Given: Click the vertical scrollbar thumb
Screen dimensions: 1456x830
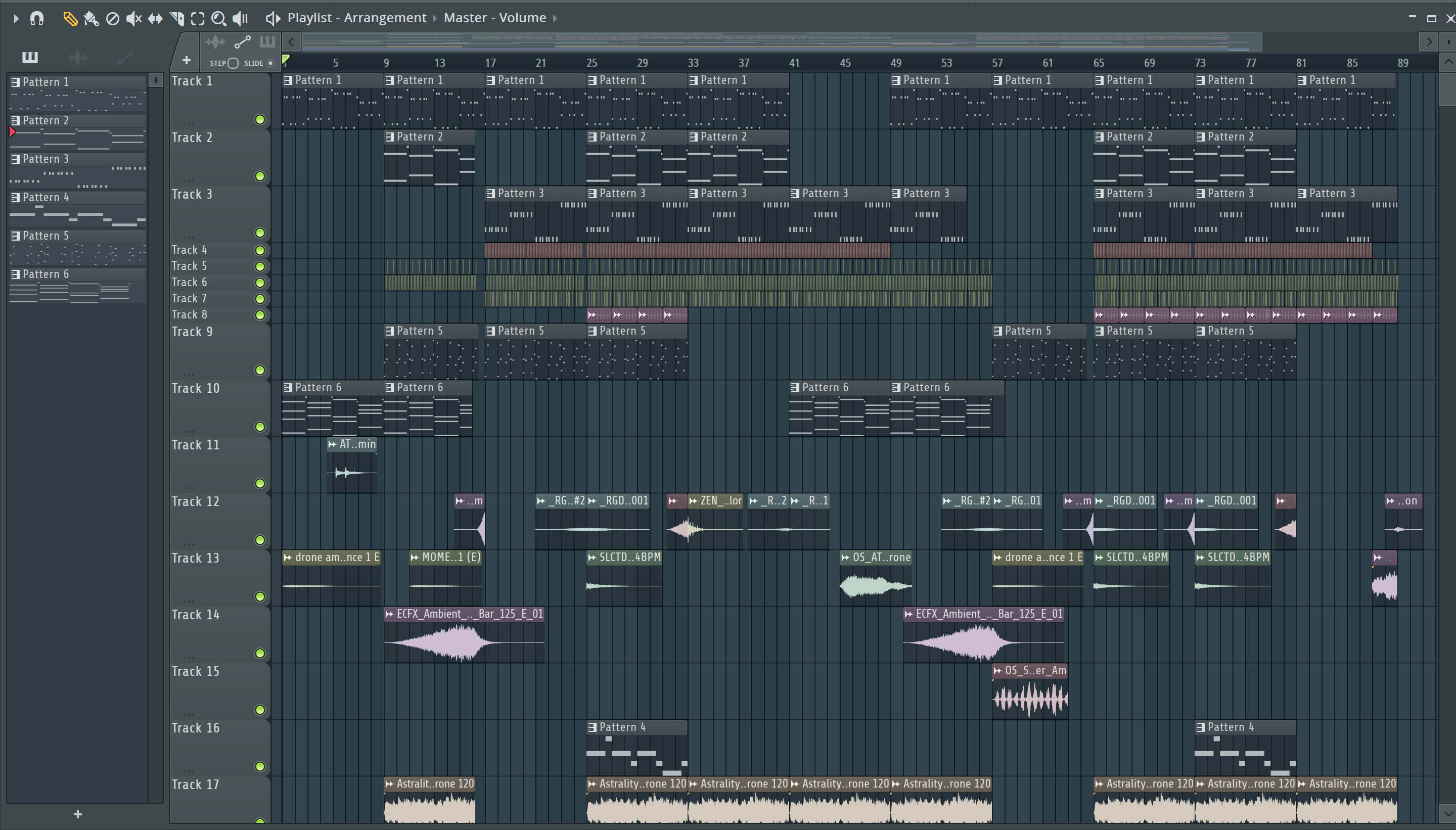Looking at the screenshot, I should [1447, 88].
